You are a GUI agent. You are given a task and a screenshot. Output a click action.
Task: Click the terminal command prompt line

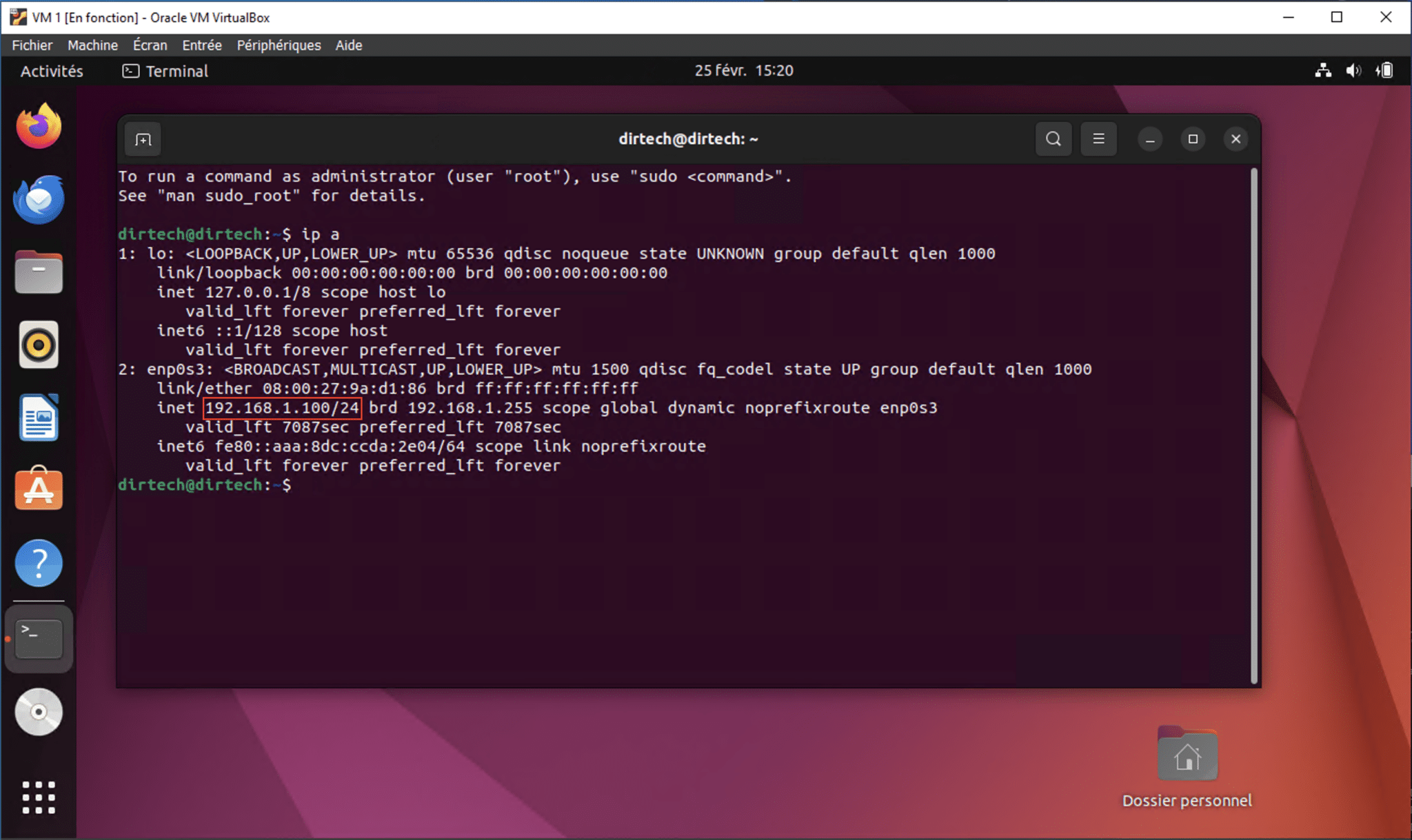207,484
